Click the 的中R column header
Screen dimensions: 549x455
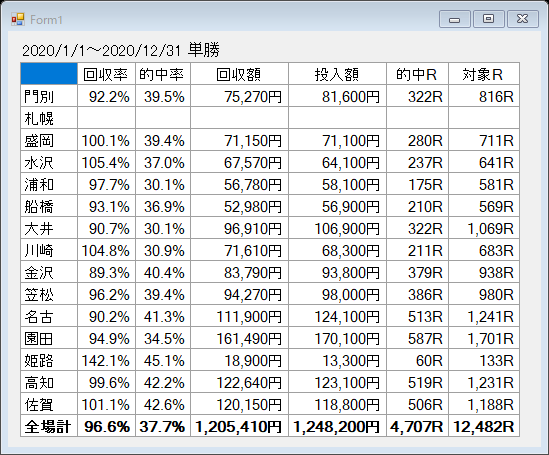(x=417, y=74)
